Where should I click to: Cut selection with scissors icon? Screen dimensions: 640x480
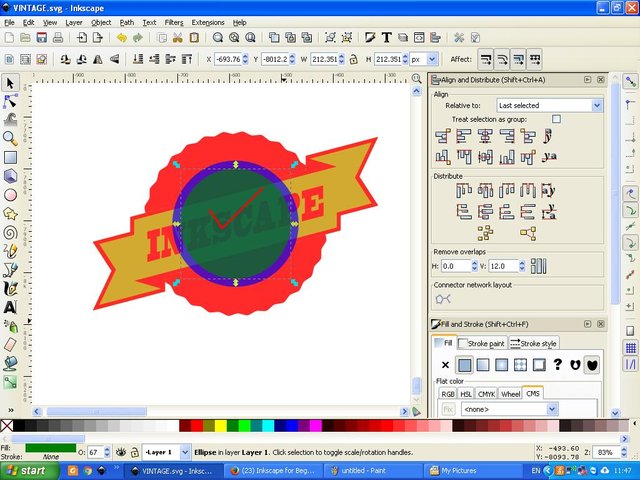[178, 38]
